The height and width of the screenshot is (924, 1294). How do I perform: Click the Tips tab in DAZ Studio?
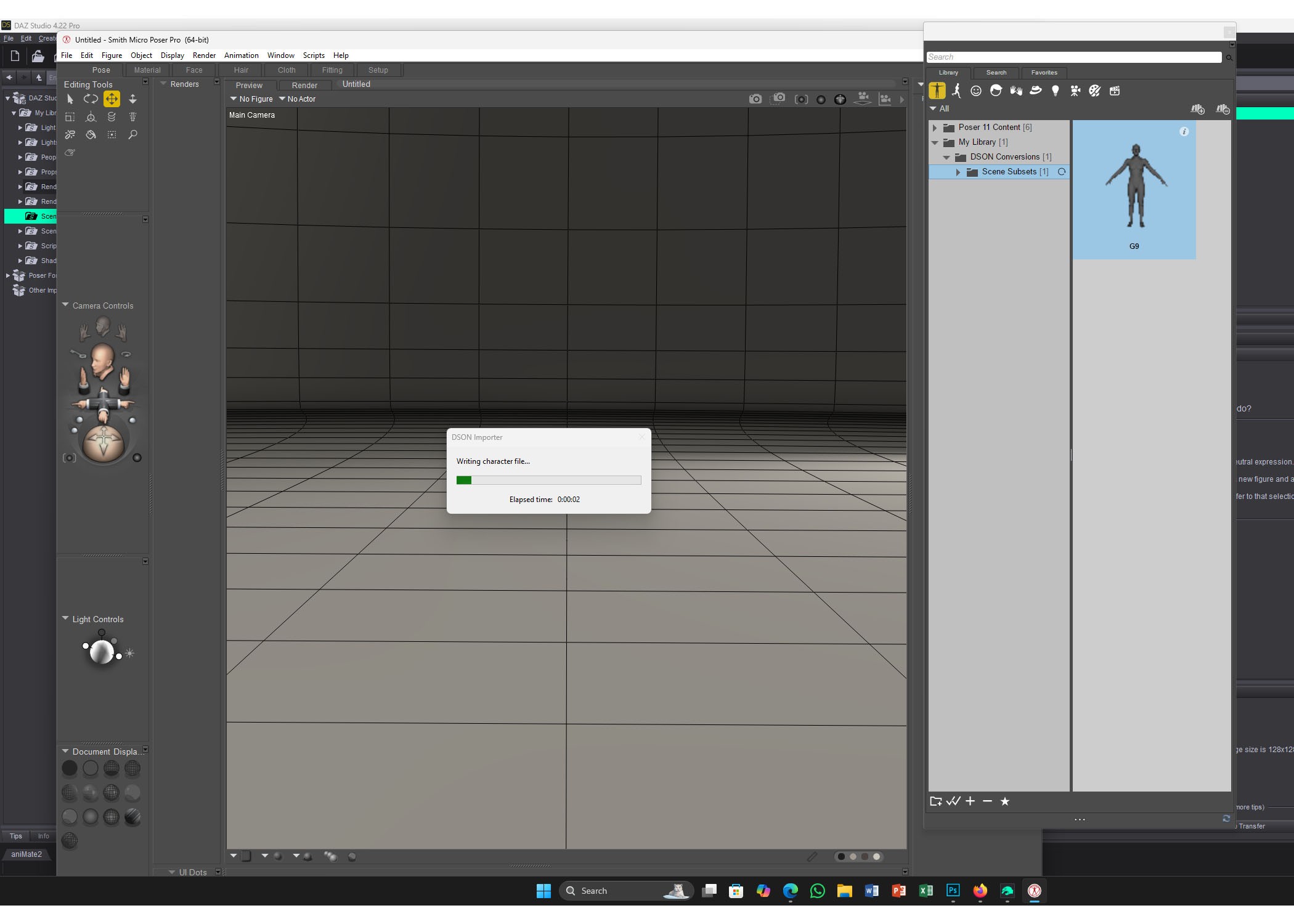click(x=16, y=836)
